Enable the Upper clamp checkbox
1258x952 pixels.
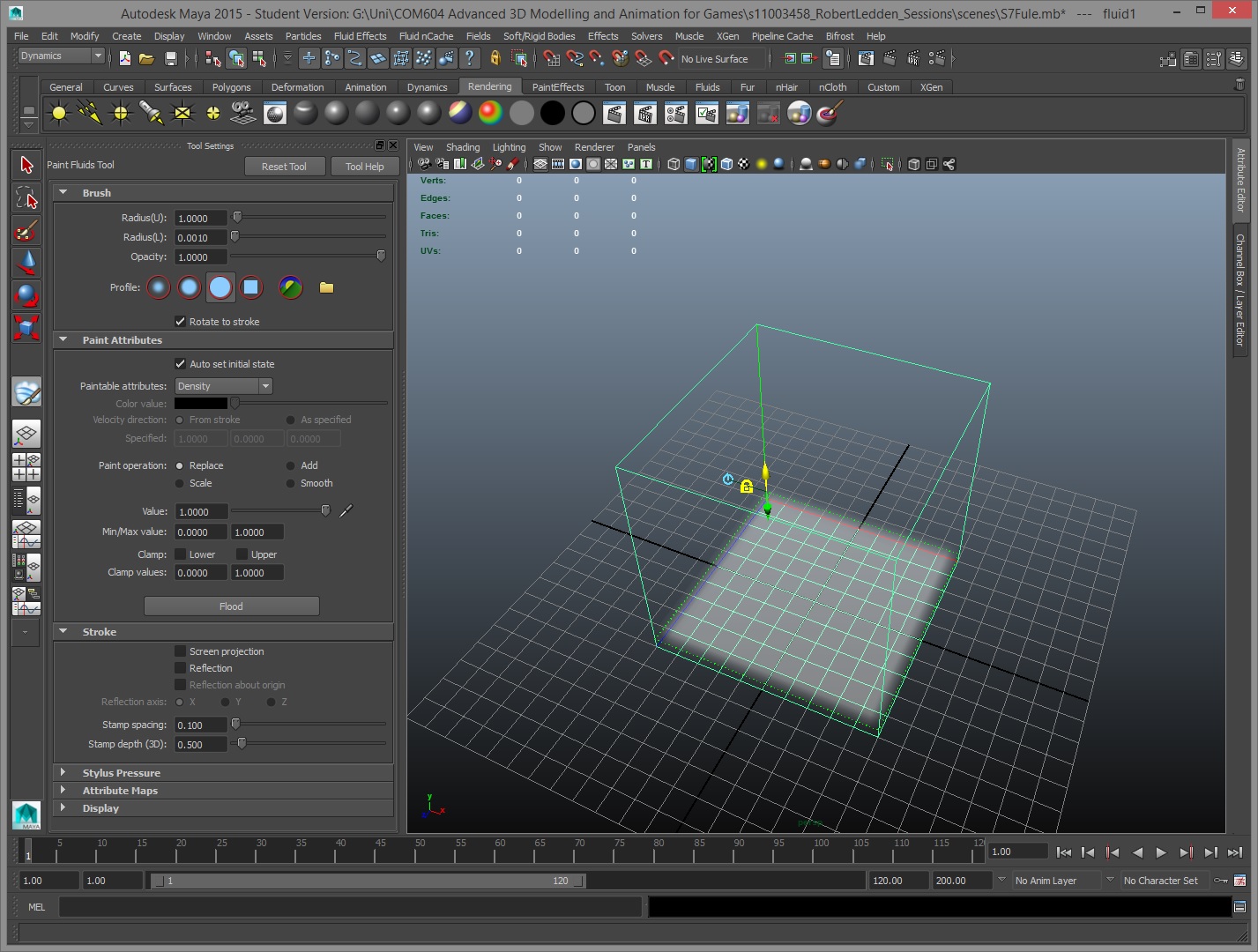point(242,554)
